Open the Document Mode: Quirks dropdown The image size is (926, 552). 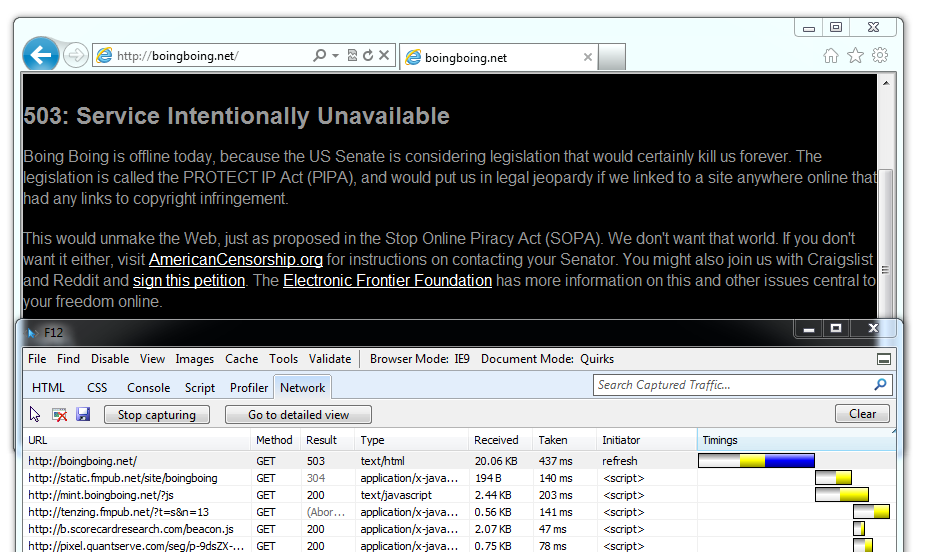[547, 359]
